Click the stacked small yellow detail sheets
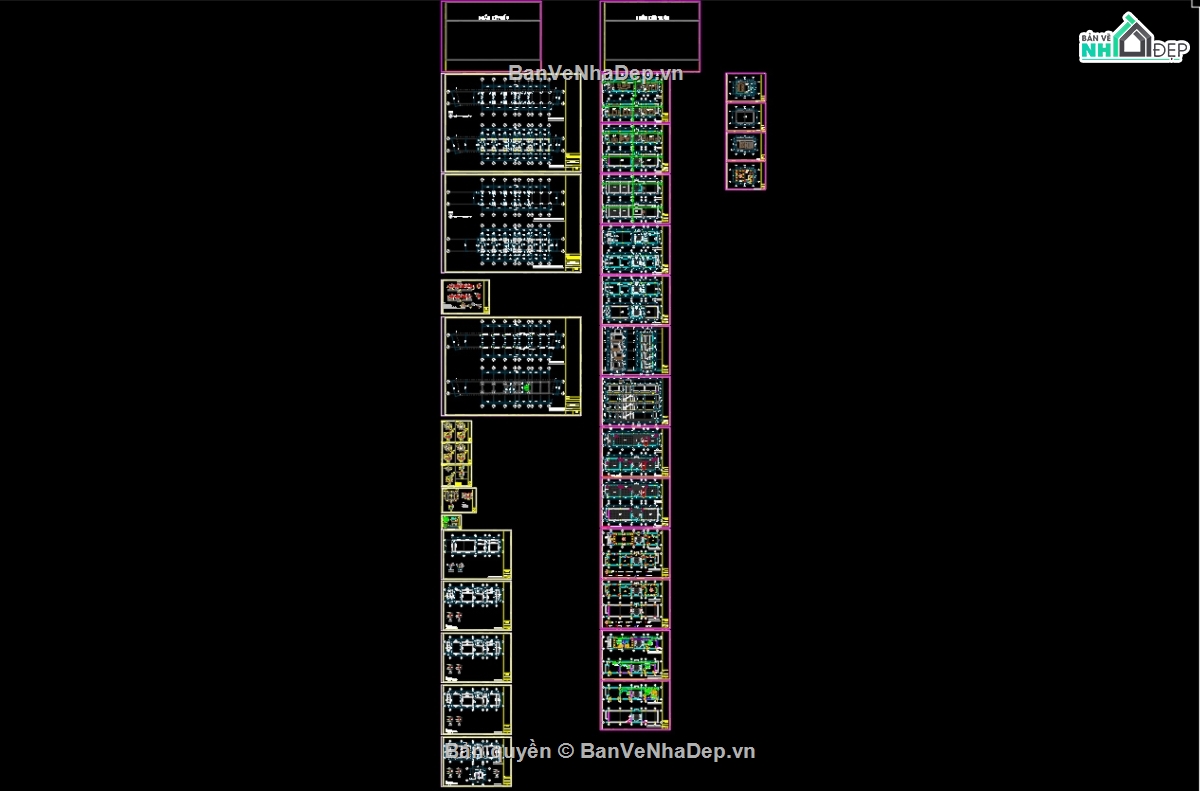1200x791 pixels. click(457, 453)
